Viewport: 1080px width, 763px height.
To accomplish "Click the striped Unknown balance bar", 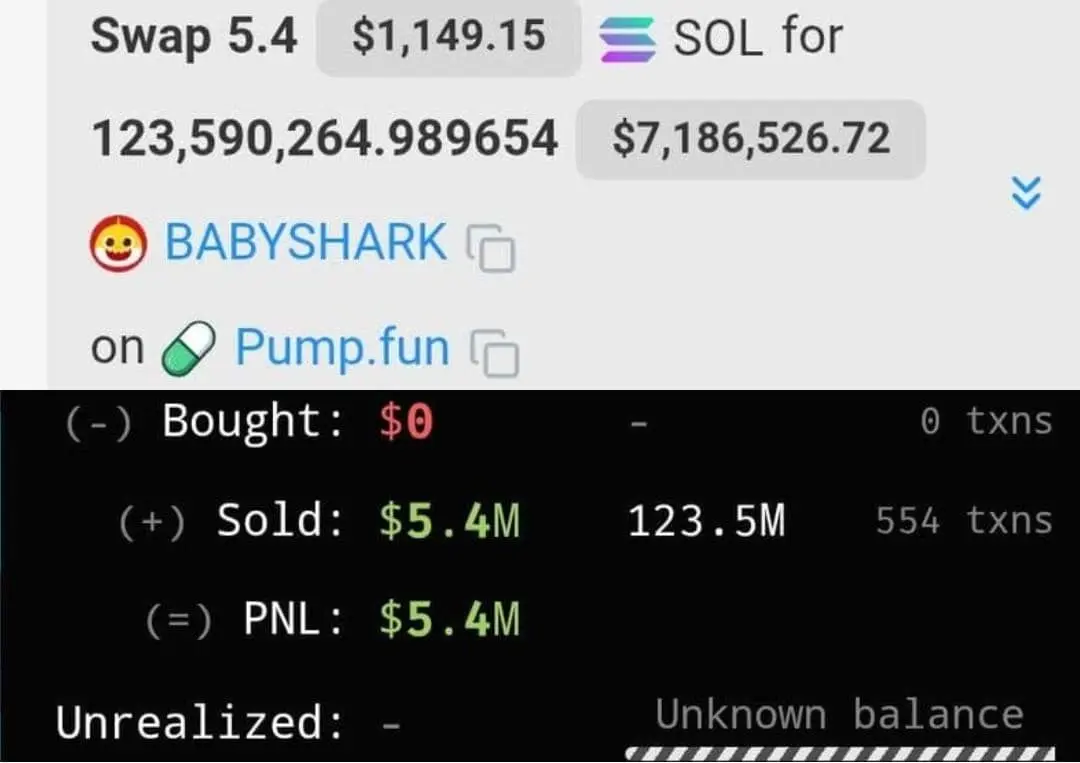I will [840, 754].
